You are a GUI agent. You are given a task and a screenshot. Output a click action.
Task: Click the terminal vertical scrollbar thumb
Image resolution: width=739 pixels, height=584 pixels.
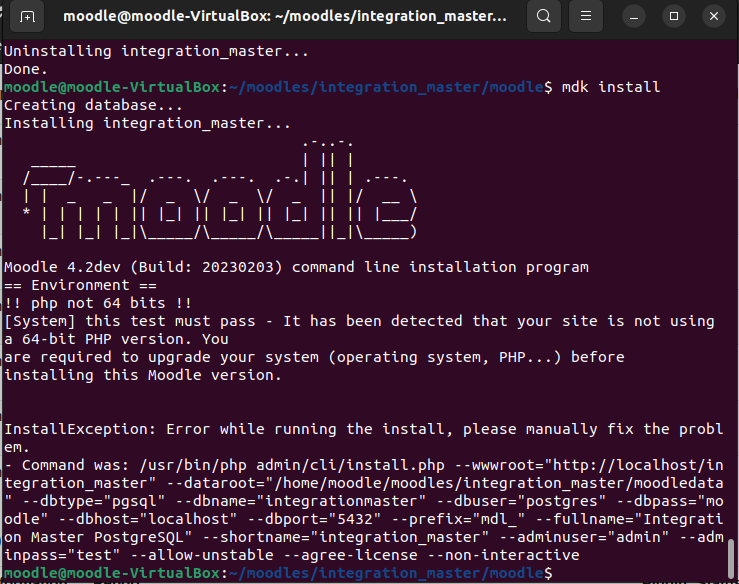[731, 559]
